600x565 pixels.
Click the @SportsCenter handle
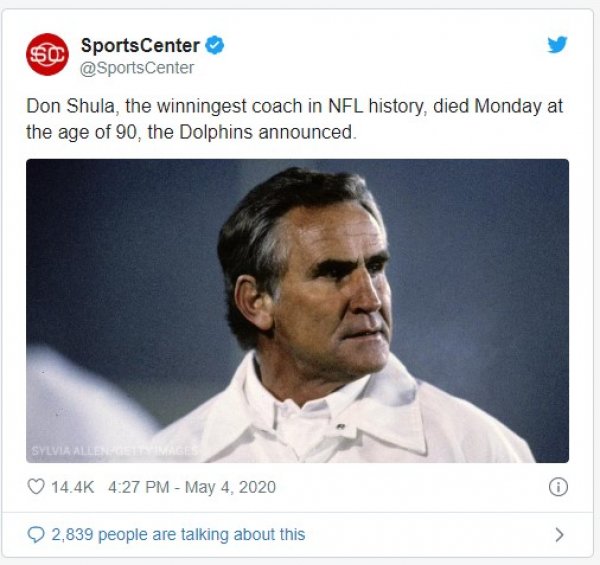point(137,68)
